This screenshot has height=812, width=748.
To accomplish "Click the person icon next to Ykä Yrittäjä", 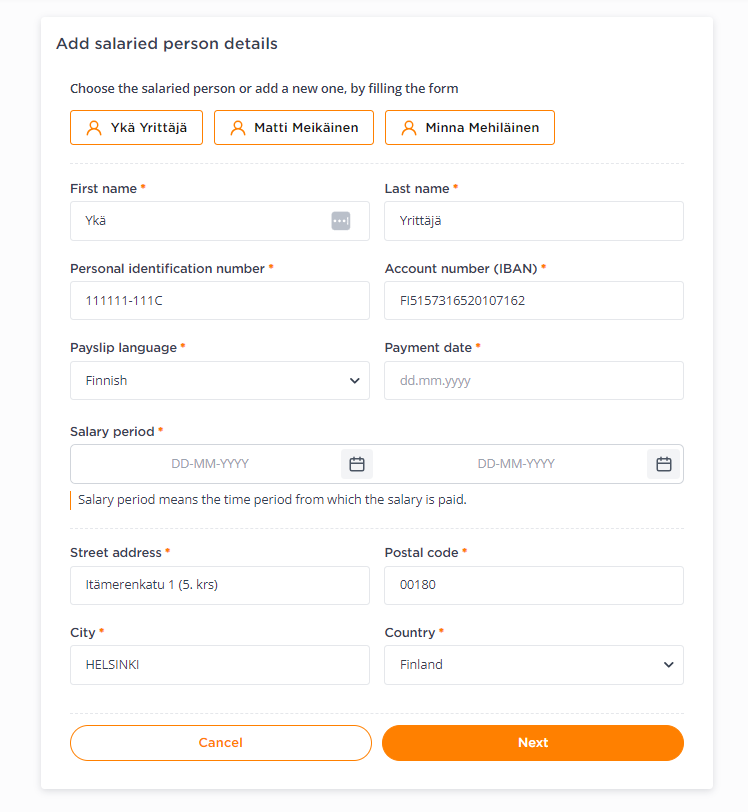I will [x=94, y=128].
